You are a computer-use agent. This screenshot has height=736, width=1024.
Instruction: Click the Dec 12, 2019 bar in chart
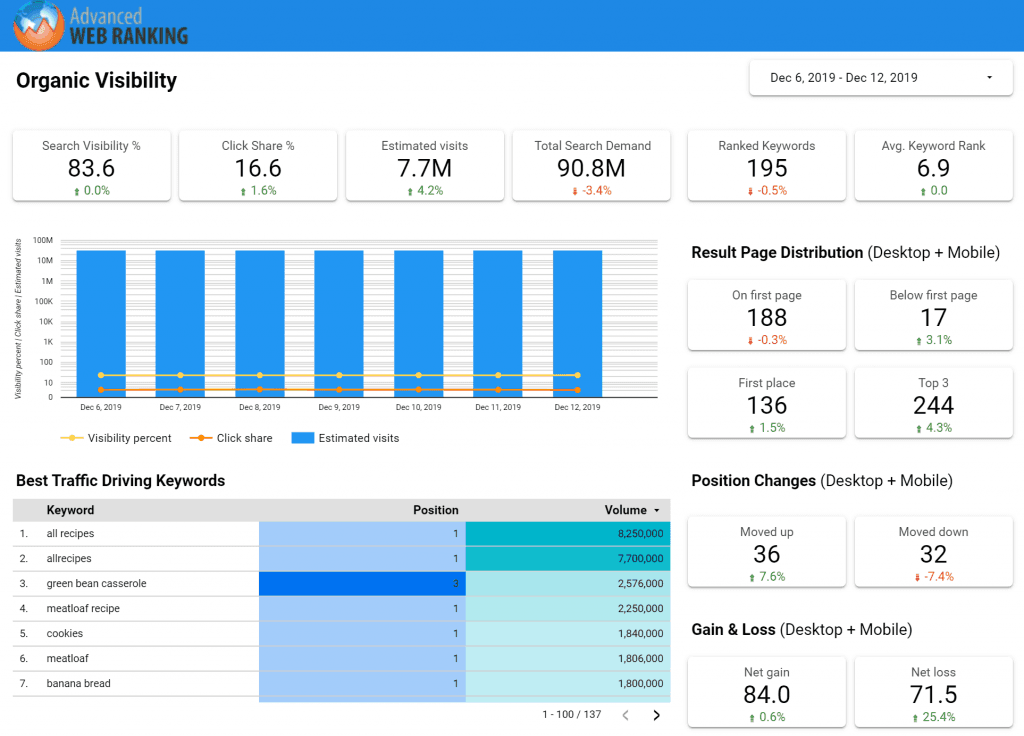(577, 323)
